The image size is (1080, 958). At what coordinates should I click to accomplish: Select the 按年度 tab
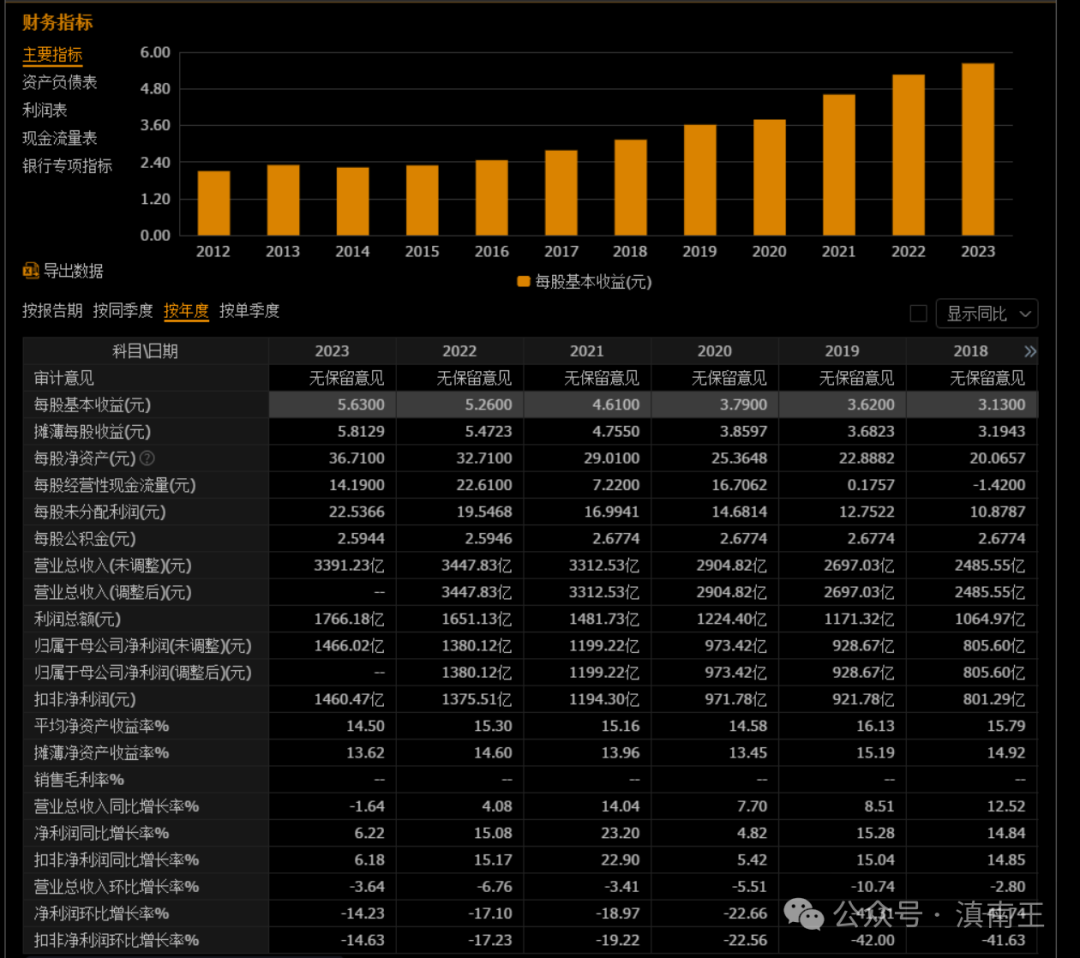click(186, 311)
